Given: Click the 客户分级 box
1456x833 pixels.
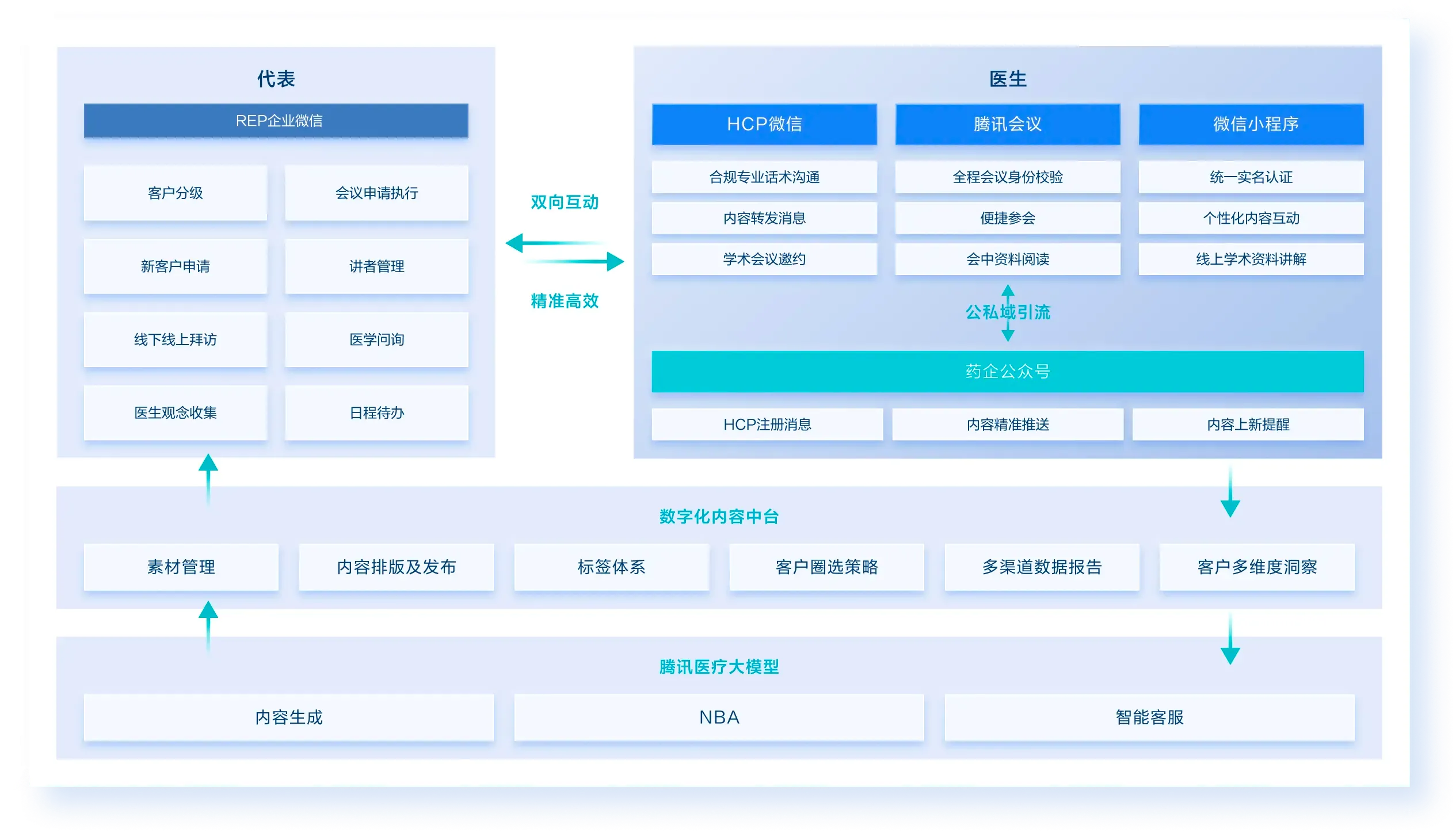Looking at the screenshot, I should tap(175, 193).
